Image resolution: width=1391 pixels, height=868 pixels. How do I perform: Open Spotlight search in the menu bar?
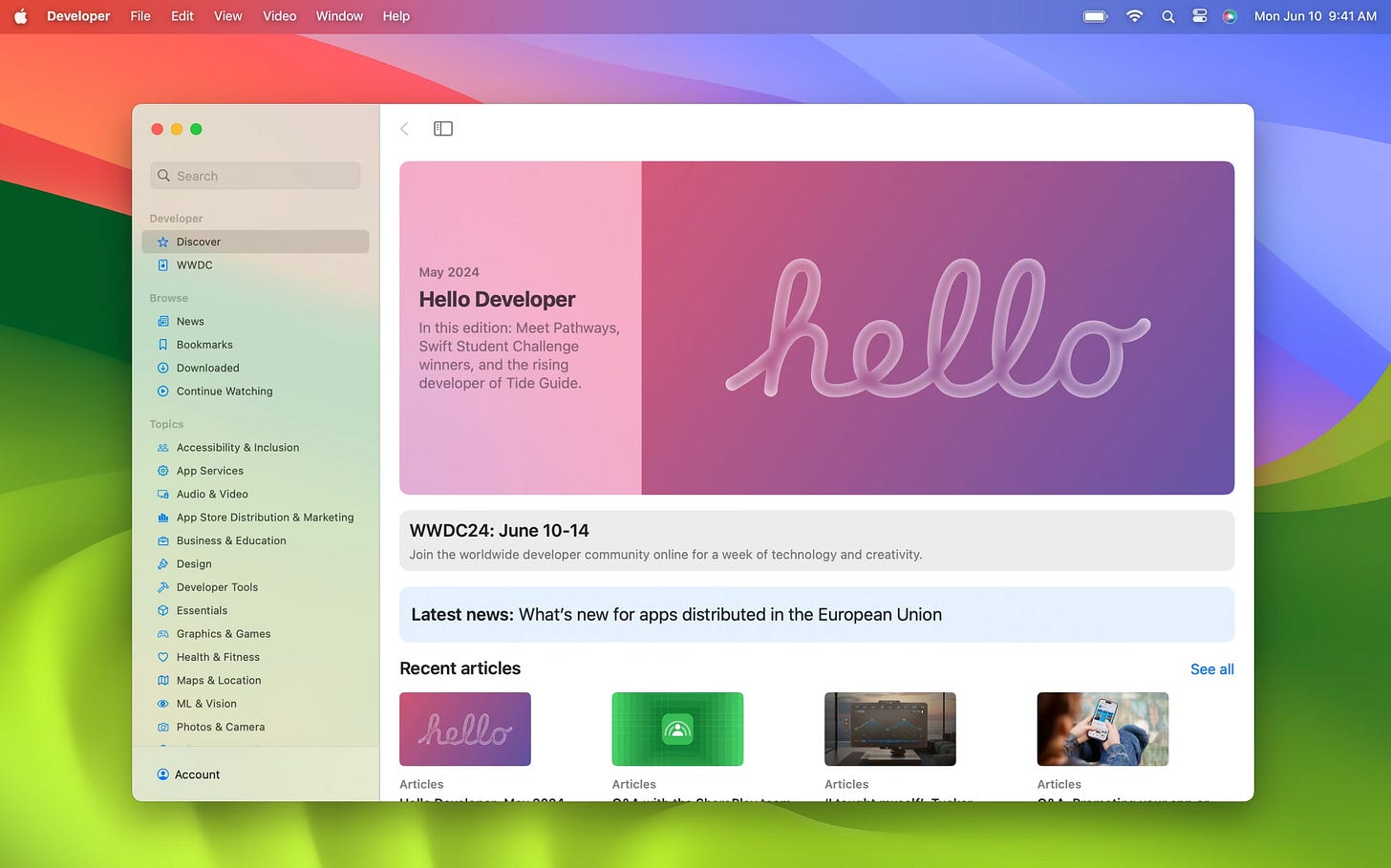pyautogui.click(x=1167, y=16)
